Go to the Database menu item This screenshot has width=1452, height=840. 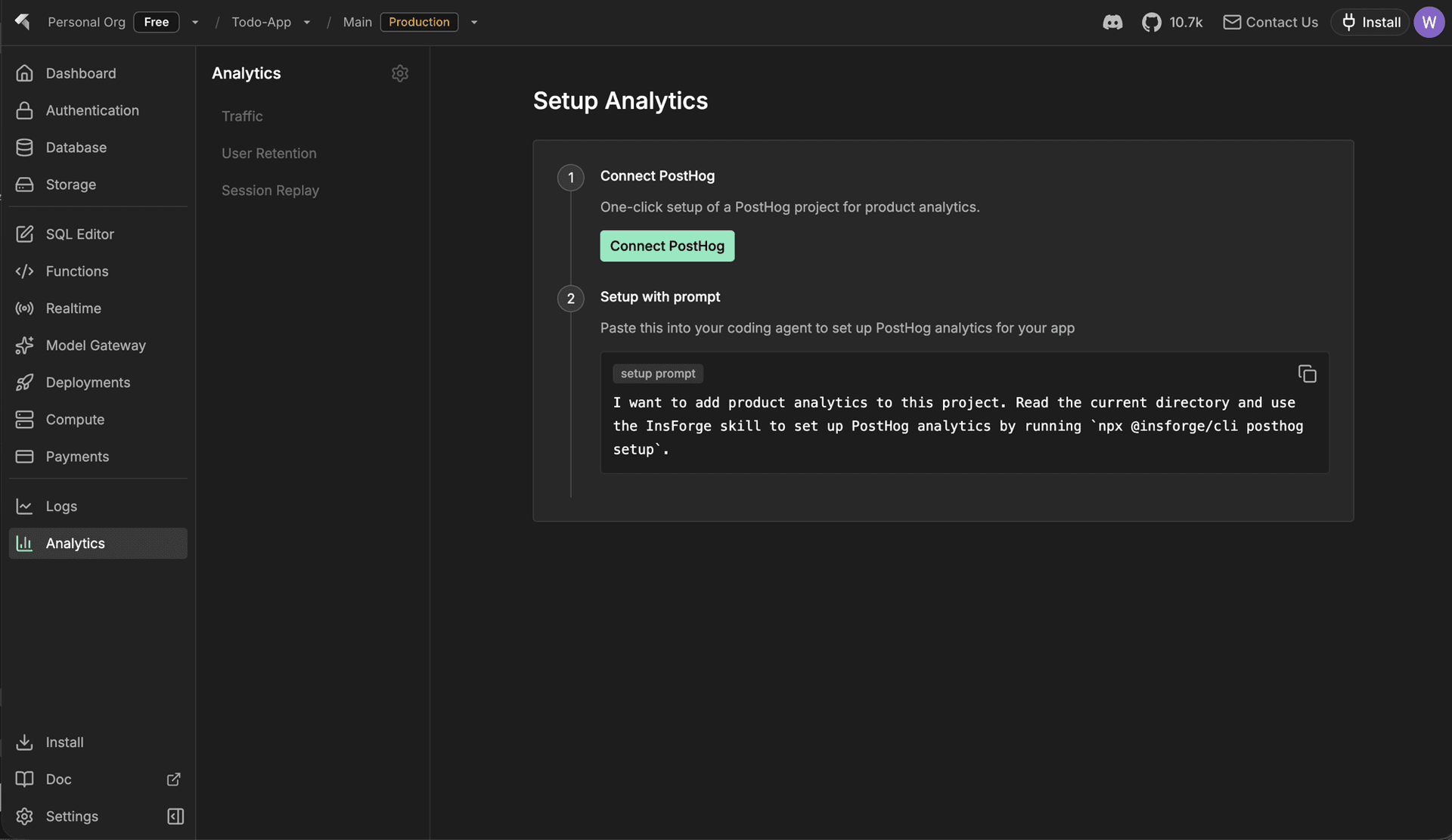(x=98, y=147)
